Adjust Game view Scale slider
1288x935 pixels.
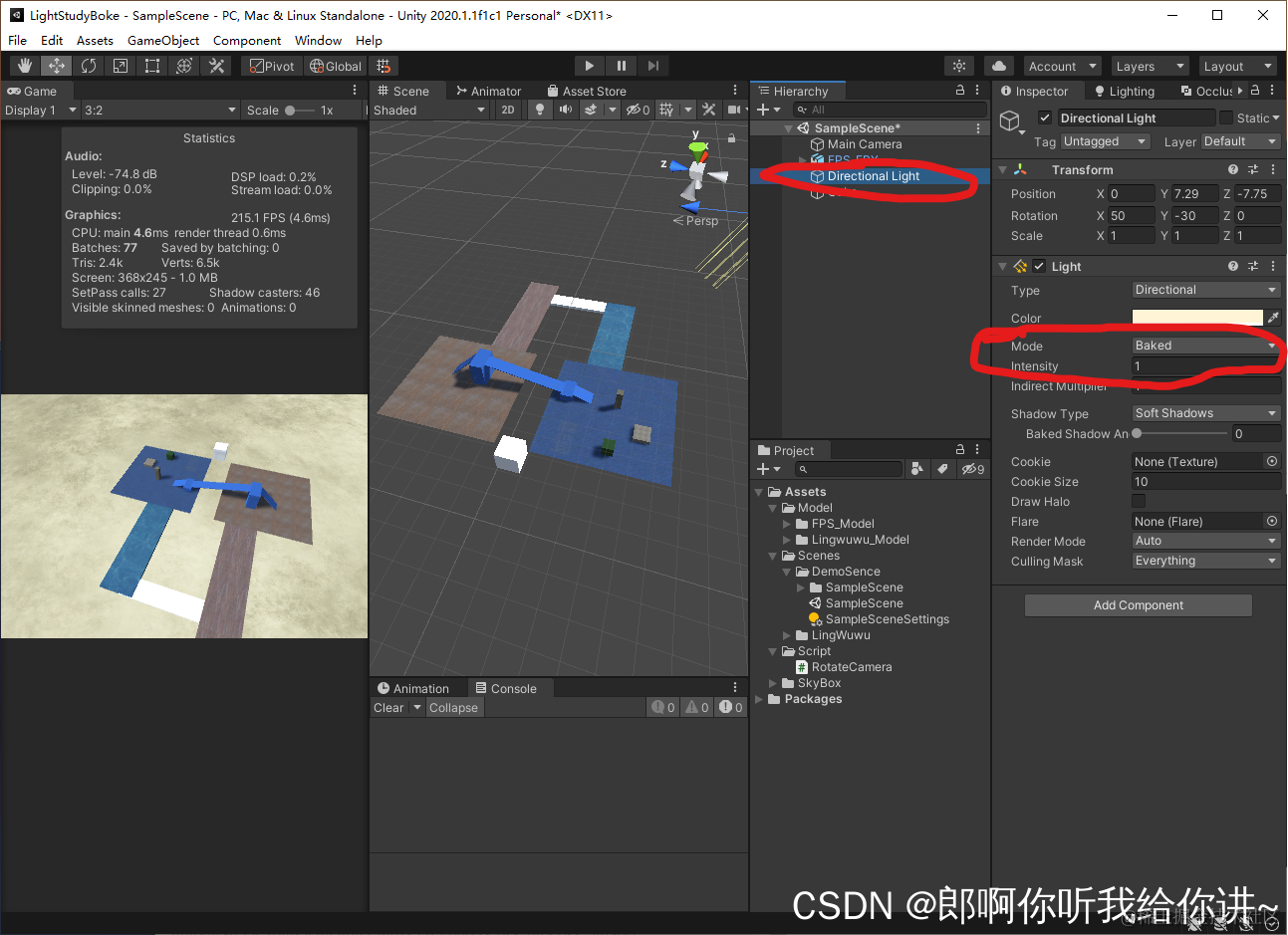299,110
